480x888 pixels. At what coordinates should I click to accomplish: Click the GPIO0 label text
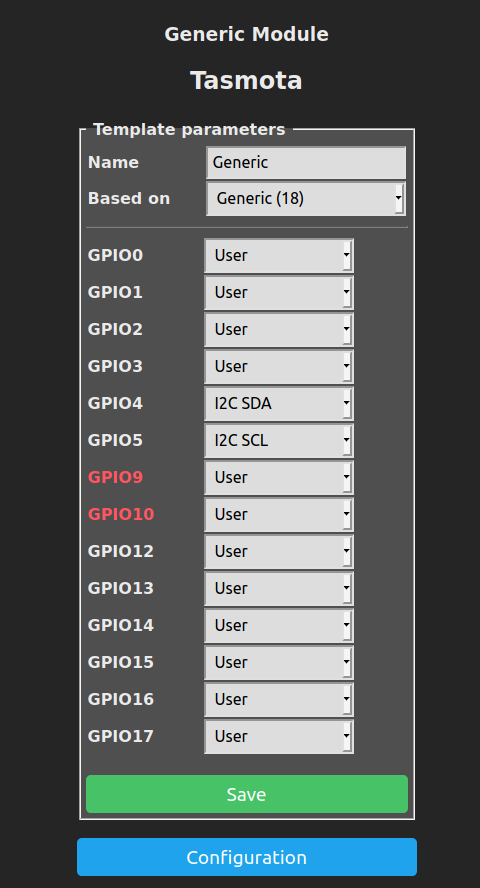click(x=115, y=255)
